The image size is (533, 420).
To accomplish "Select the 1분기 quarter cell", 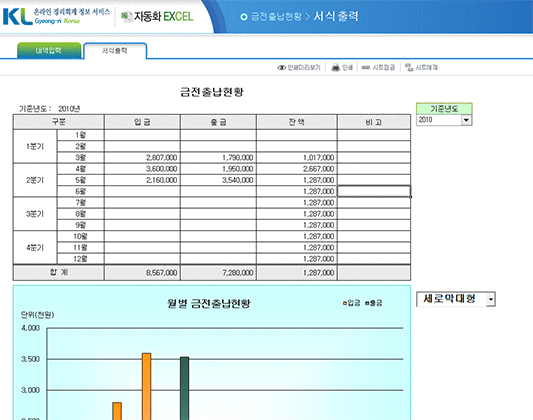I will pyautogui.click(x=35, y=146).
